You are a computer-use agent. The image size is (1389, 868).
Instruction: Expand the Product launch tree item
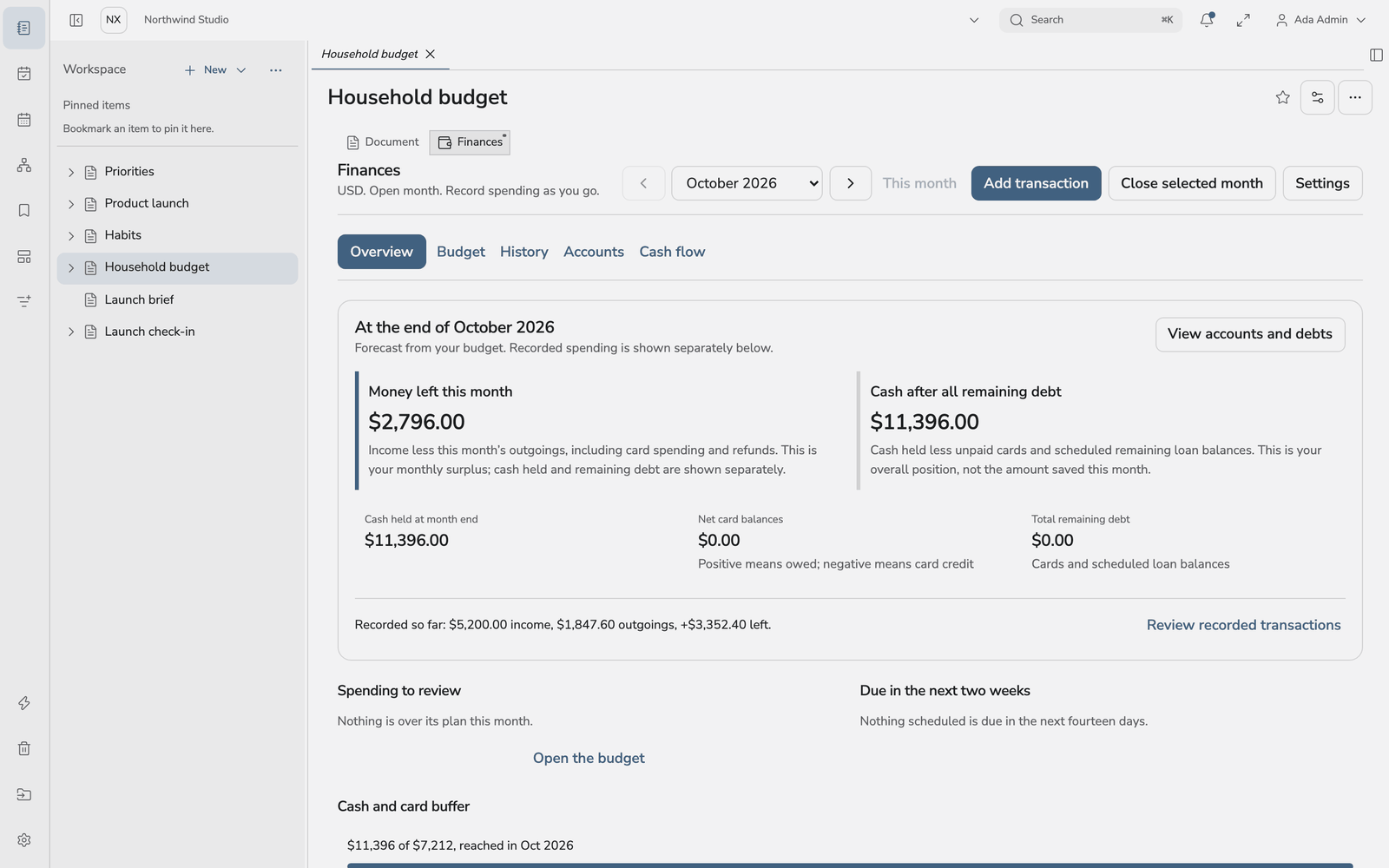pyautogui.click(x=71, y=204)
